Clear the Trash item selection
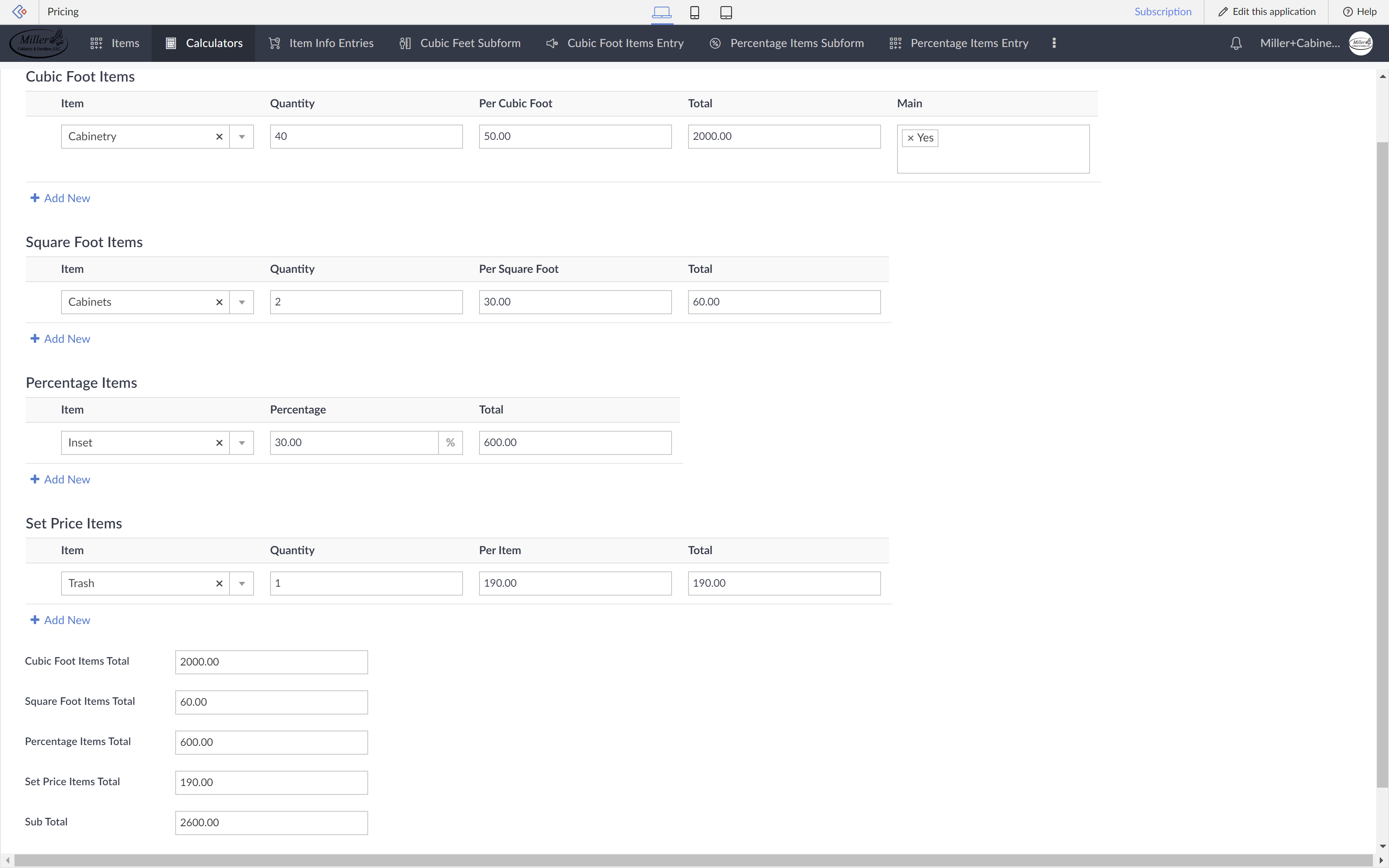The height and width of the screenshot is (868, 1389). 219,583
